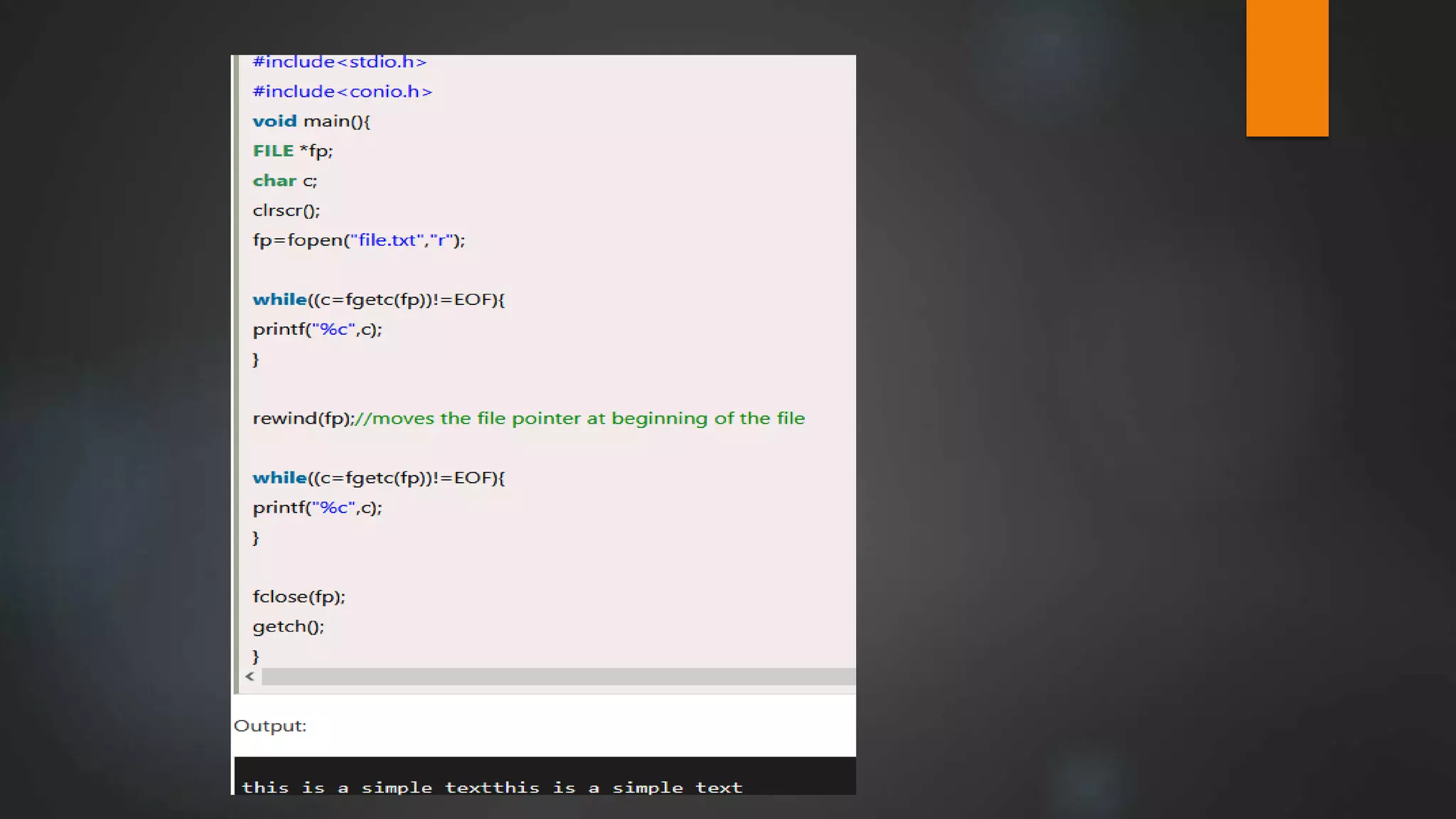Click the horizontal scrollbar track under the code

(558, 676)
